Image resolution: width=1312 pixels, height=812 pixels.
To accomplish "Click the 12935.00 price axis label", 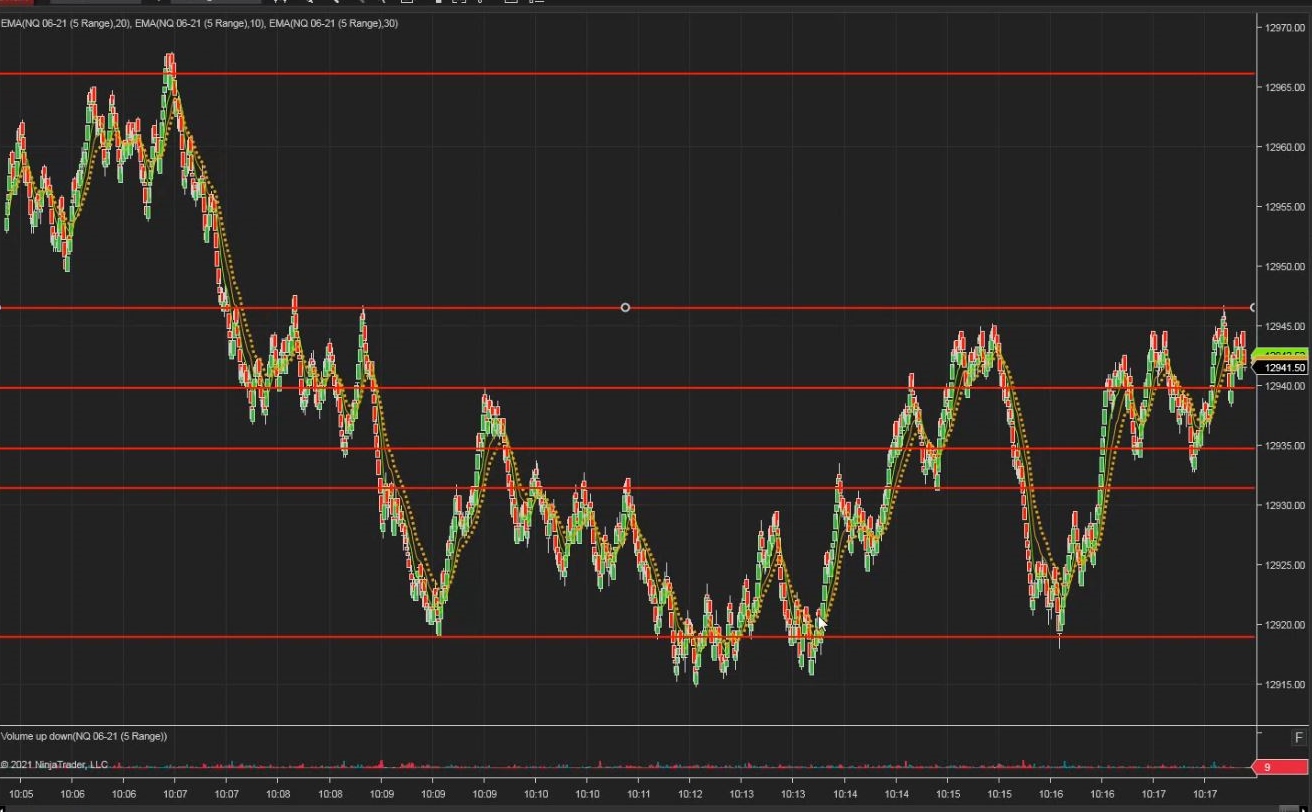I will 1284,446.
